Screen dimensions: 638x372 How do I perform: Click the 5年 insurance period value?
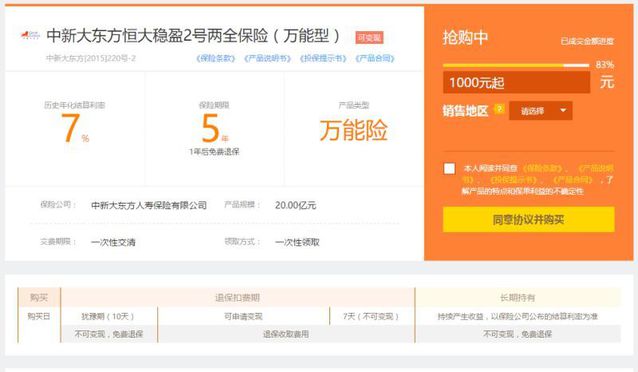coord(214,128)
